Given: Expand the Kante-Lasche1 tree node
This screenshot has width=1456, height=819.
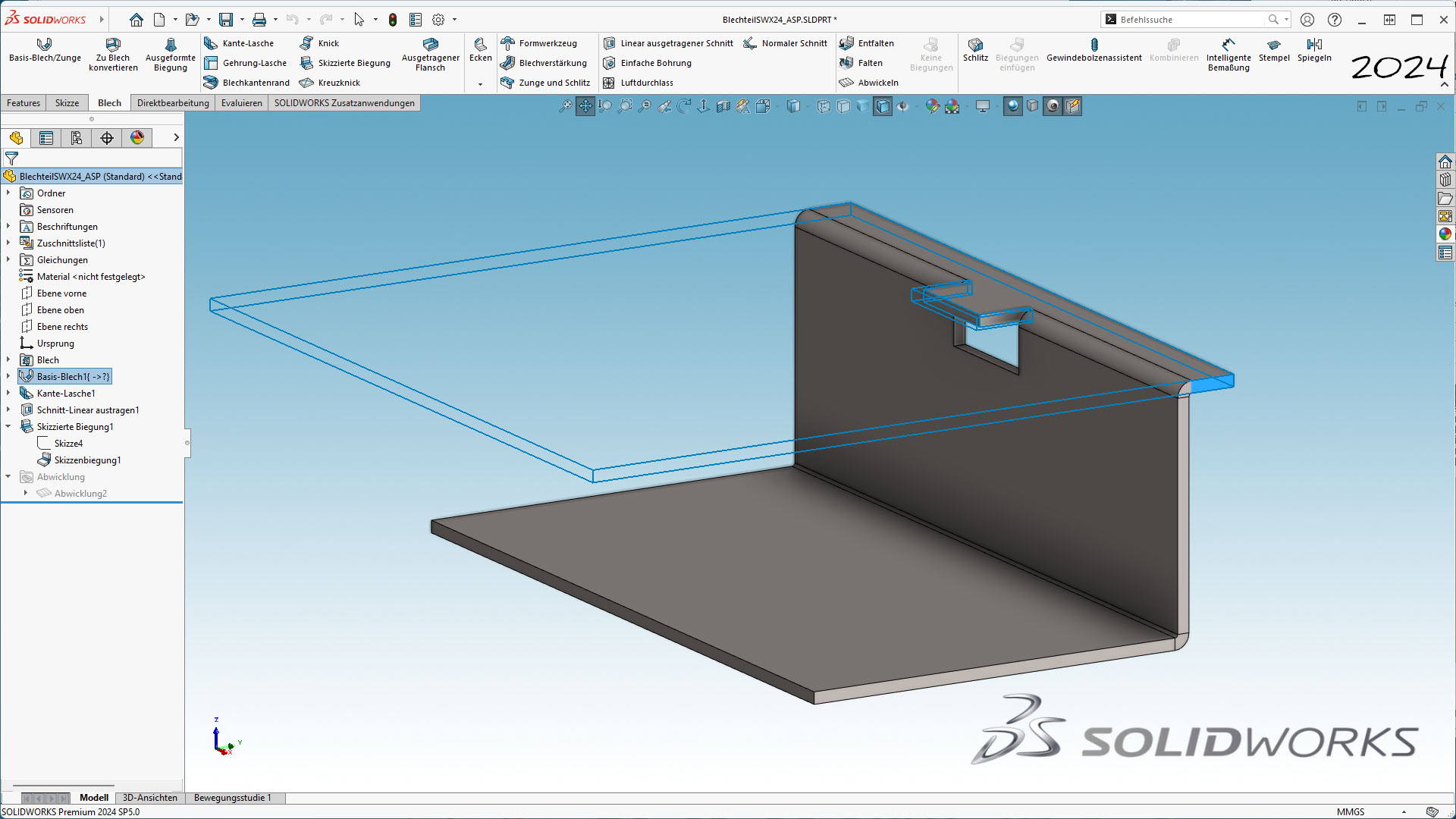Looking at the screenshot, I should [8, 393].
